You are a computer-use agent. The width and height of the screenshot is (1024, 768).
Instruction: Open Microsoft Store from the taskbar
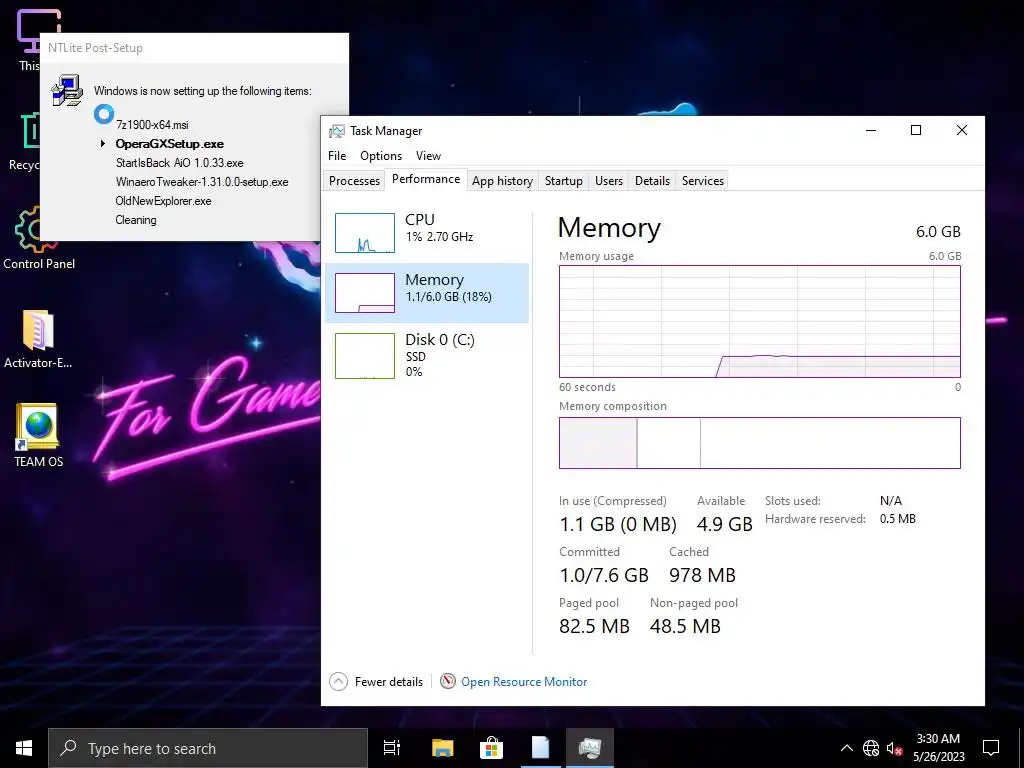click(491, 748)
